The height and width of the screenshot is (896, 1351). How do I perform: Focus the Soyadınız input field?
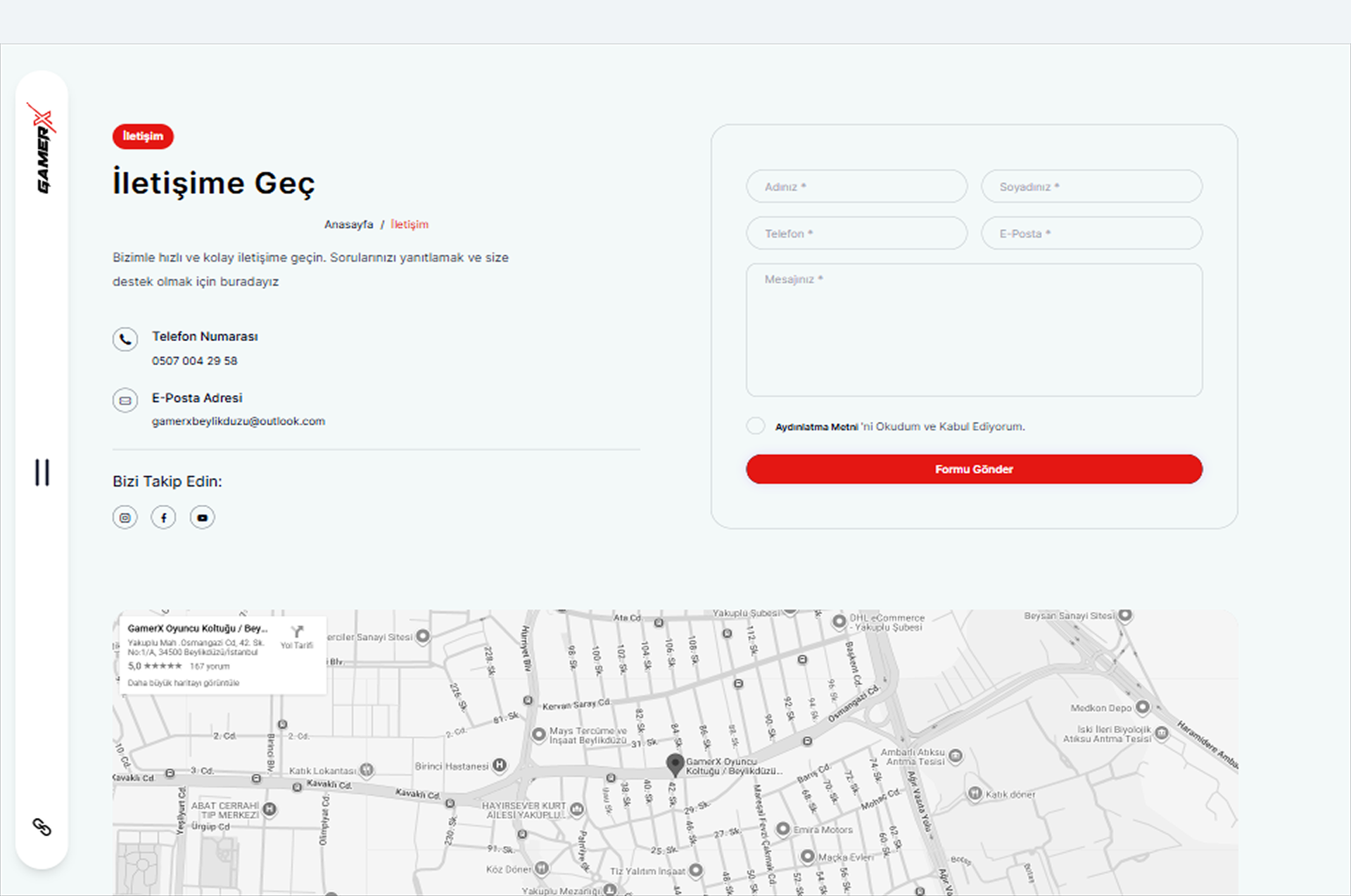pyautogui.click(x=1091, y=186)
